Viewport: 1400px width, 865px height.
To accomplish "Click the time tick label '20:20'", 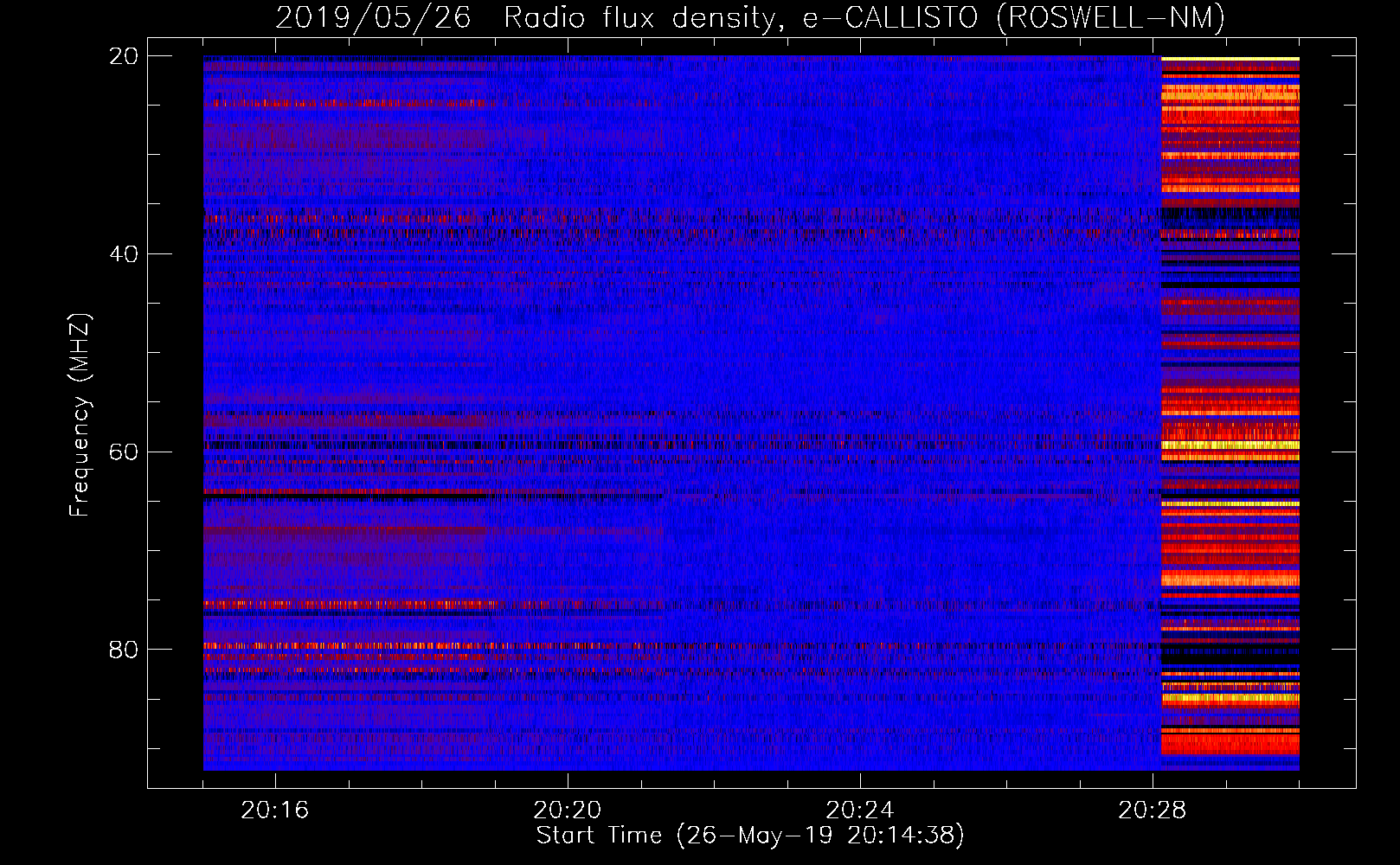I will coord(568,811).
